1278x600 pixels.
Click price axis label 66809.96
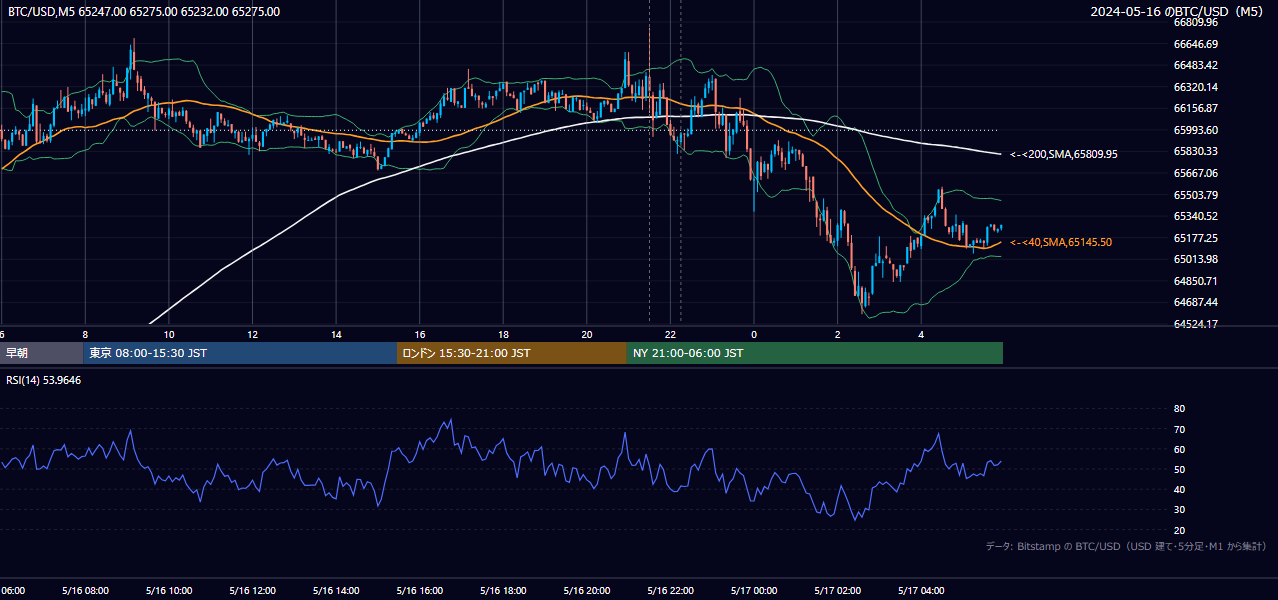point(1195,22)
